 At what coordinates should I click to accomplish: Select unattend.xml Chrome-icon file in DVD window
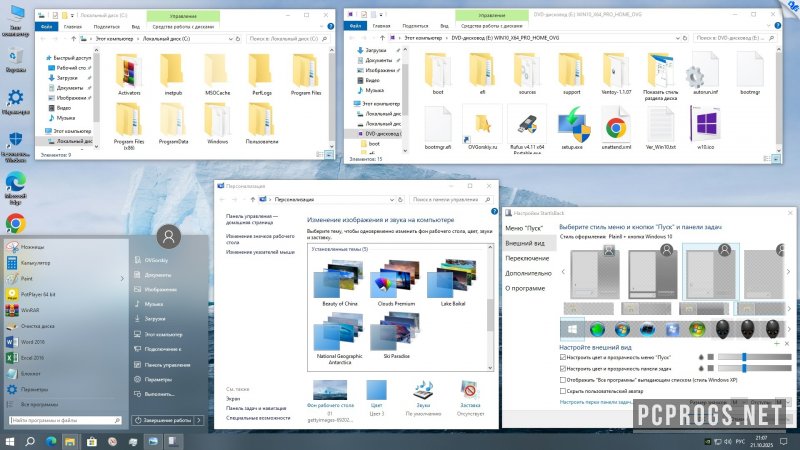(616, 128)
